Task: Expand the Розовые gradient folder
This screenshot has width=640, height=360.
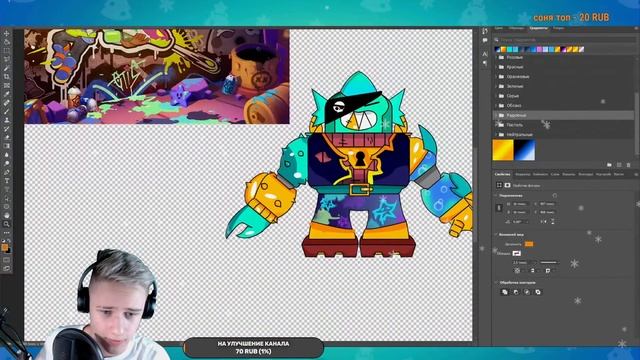Action: (x=496, y=57)
